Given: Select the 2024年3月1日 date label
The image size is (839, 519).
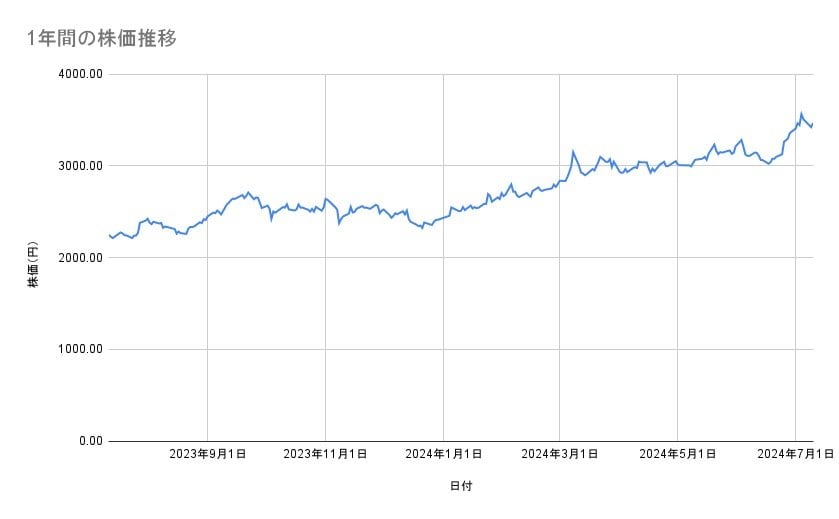Looking at the screenshot, I should [560, 454].
